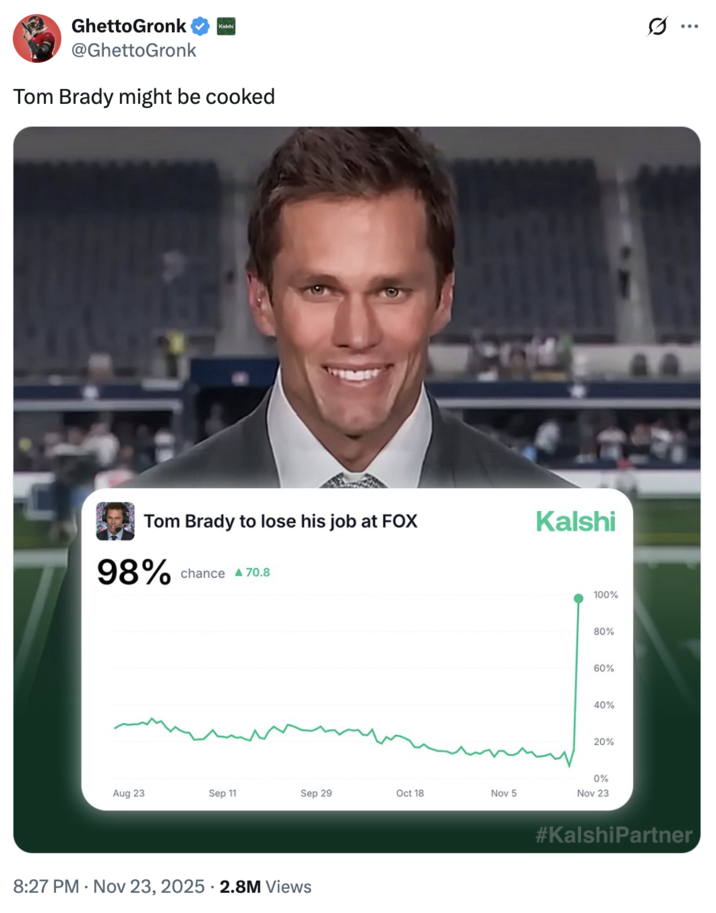Click the Kalshi affiliate badge beside the username

point(226,25)
